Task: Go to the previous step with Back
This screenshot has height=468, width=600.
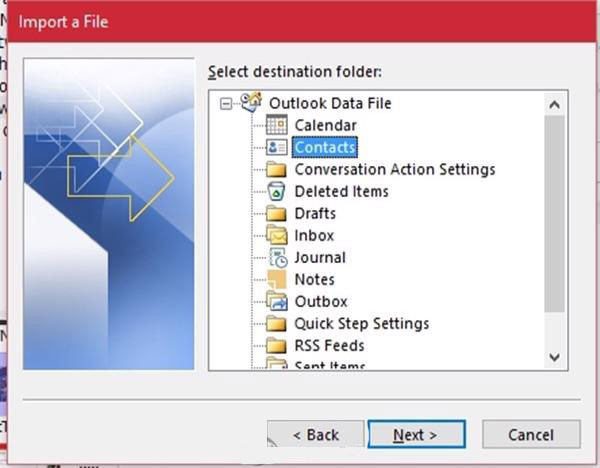Action: [x=315, y=435]
